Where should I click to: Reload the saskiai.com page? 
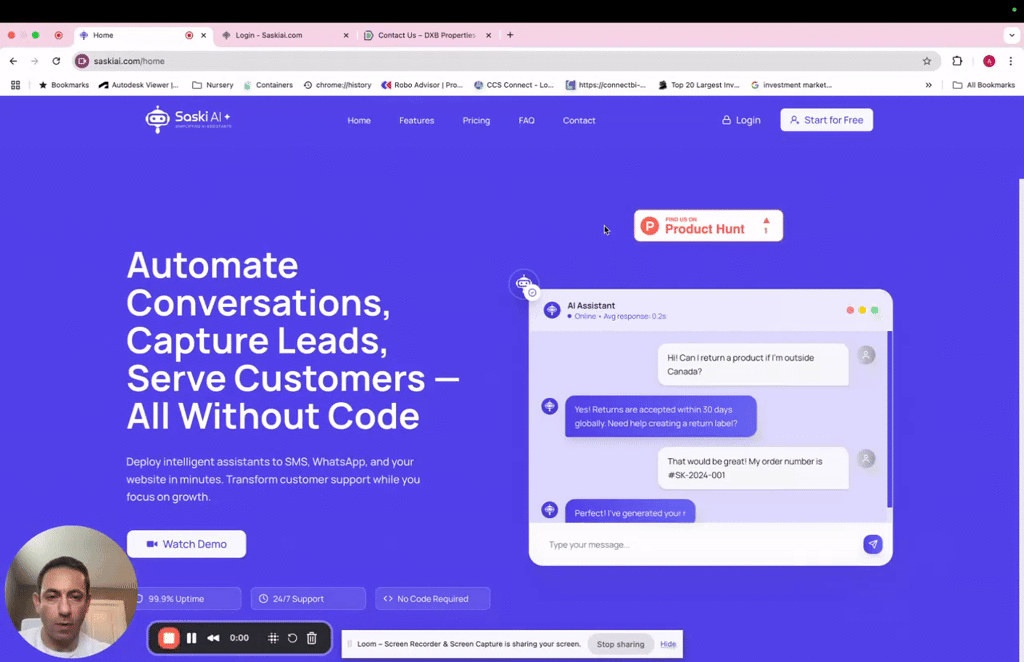pos(56,61)
